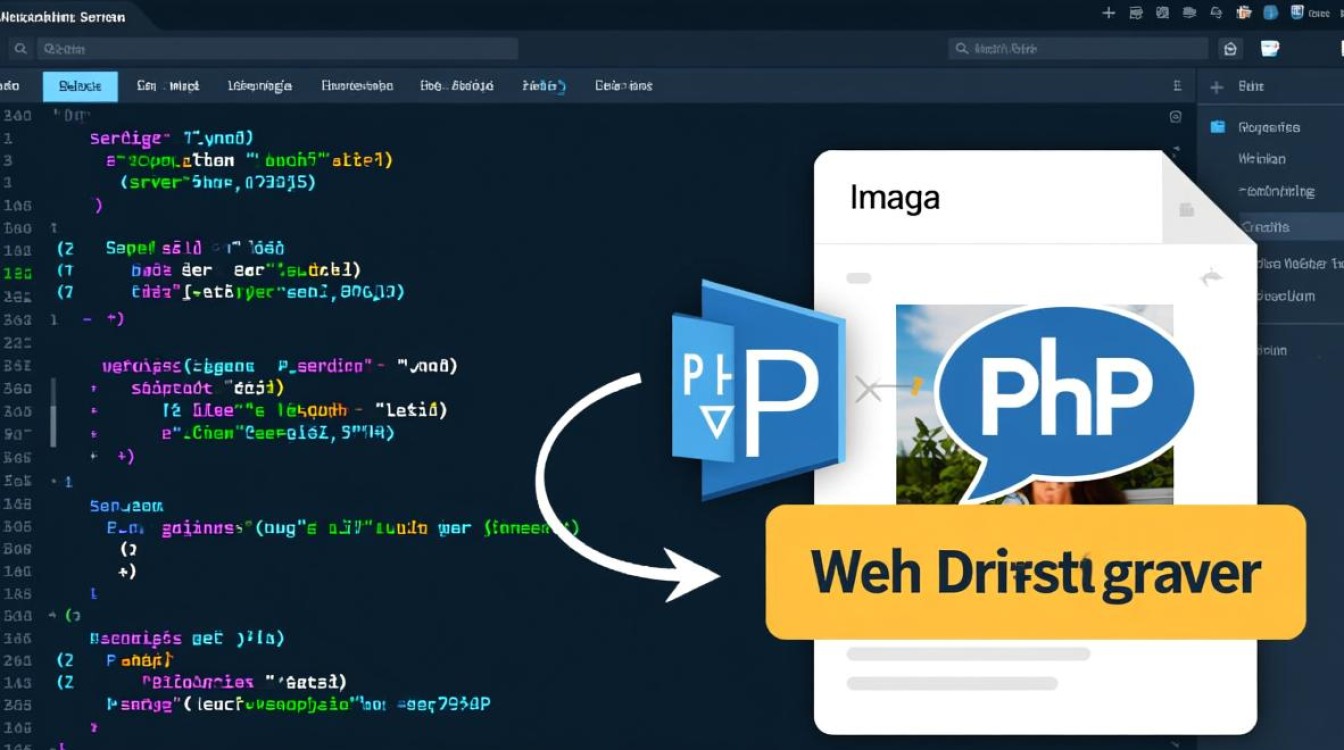Open the vertical dots menu above the editor

1176,87
